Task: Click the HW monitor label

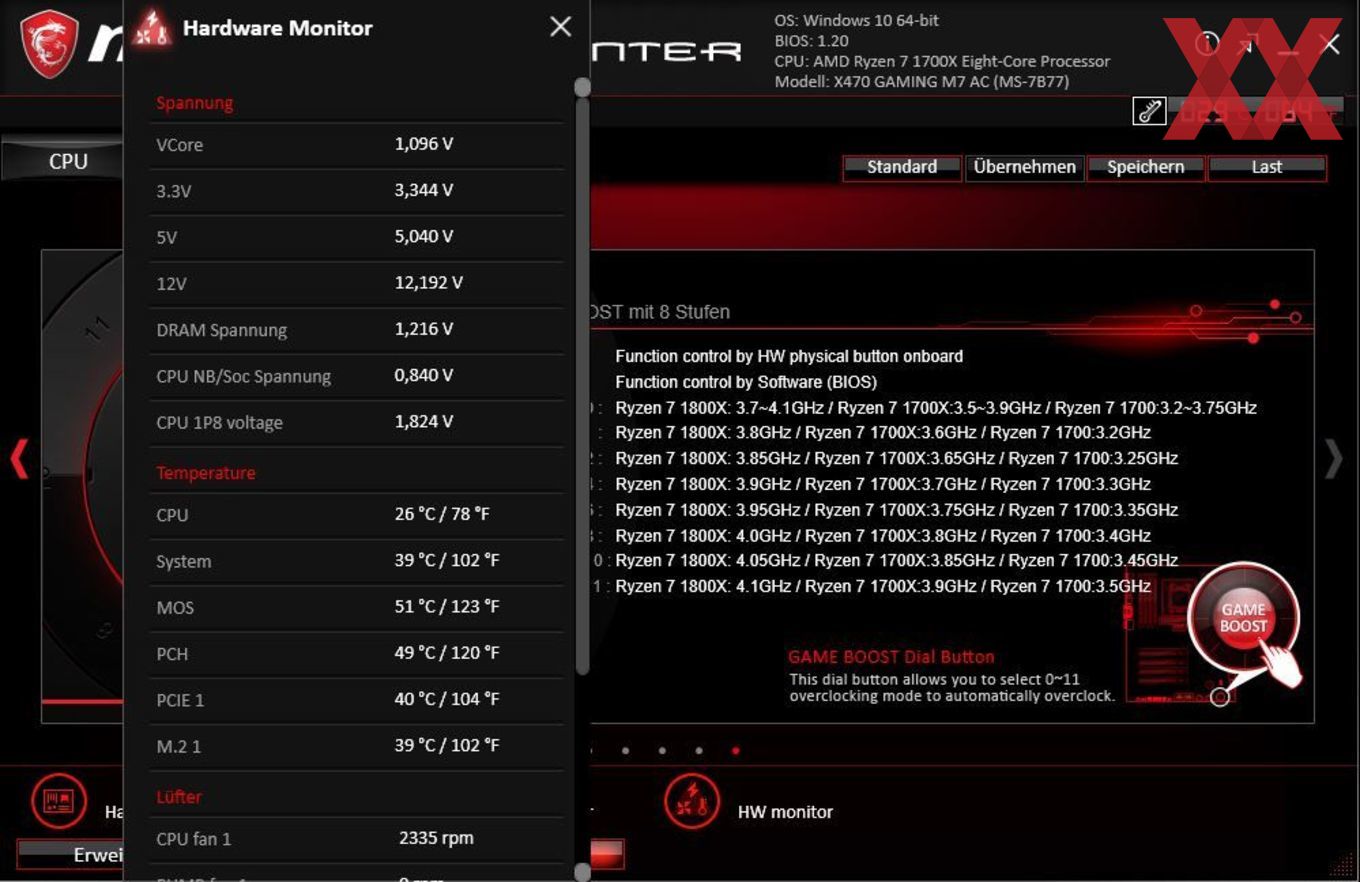Action: click(x=785, y=812)
